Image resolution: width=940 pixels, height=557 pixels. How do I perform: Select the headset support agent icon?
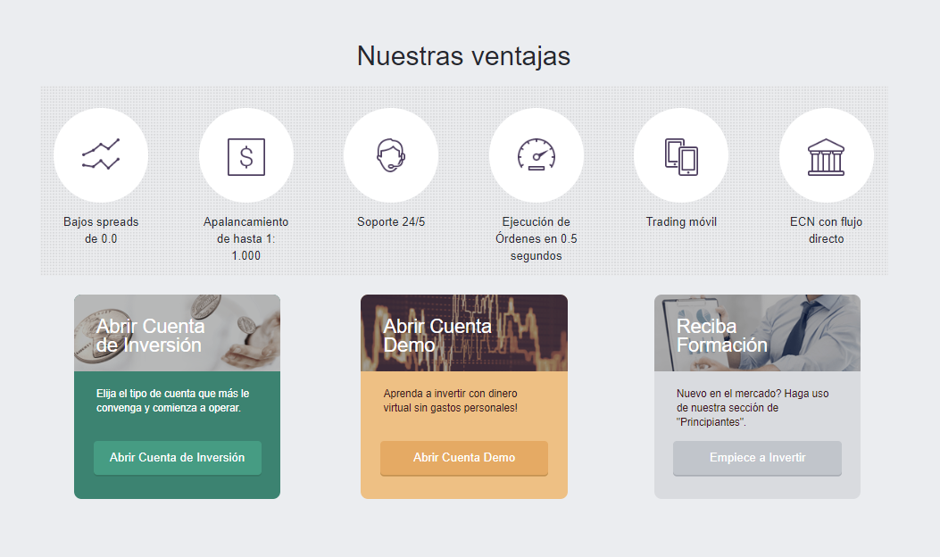click(391, 155)
